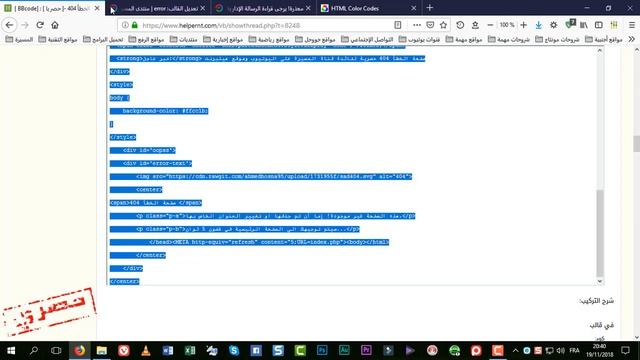Open Task View on the taskbar

(56, 351)
